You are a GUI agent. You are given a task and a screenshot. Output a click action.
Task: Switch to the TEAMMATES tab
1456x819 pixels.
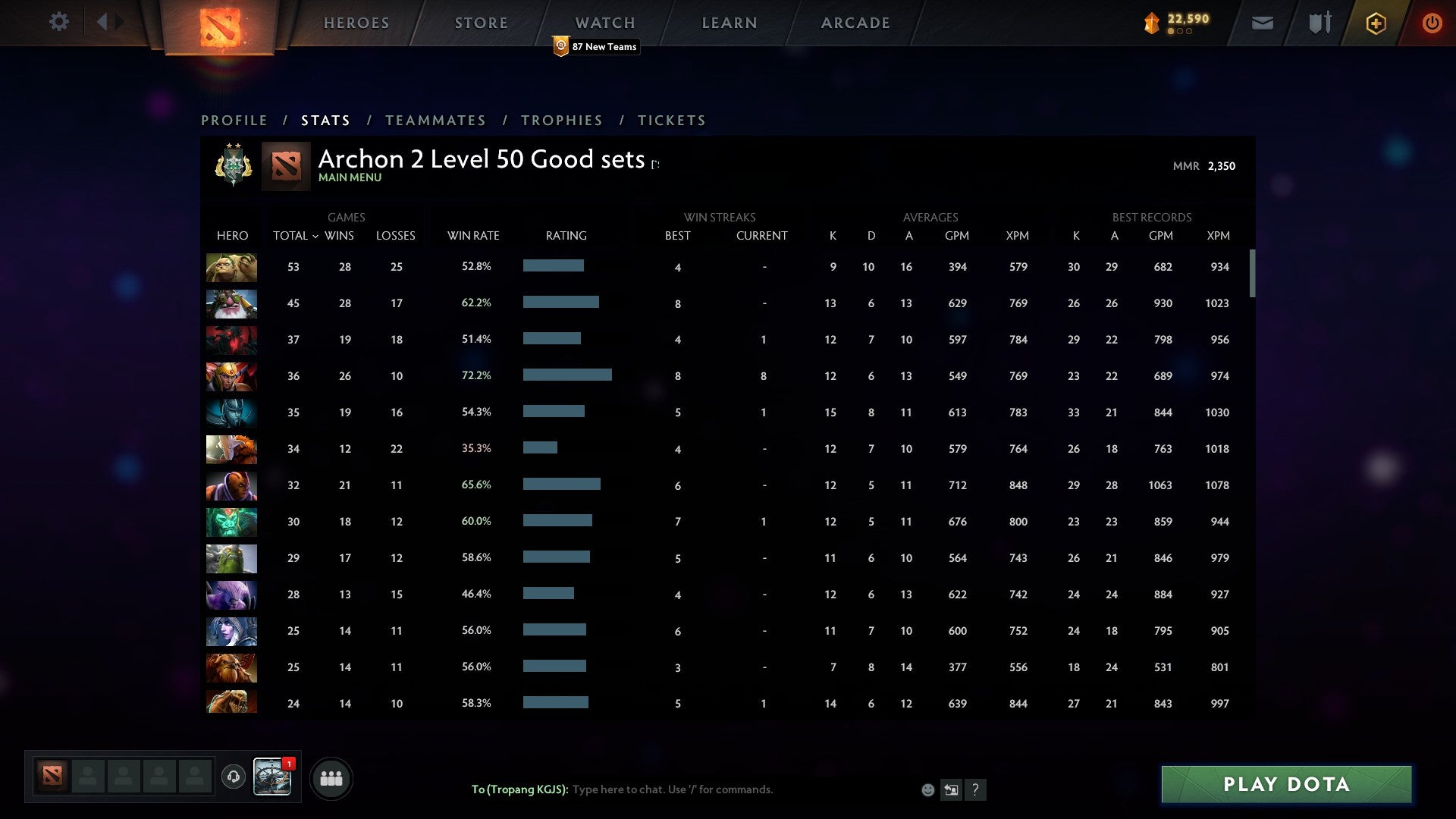[435, 120]
